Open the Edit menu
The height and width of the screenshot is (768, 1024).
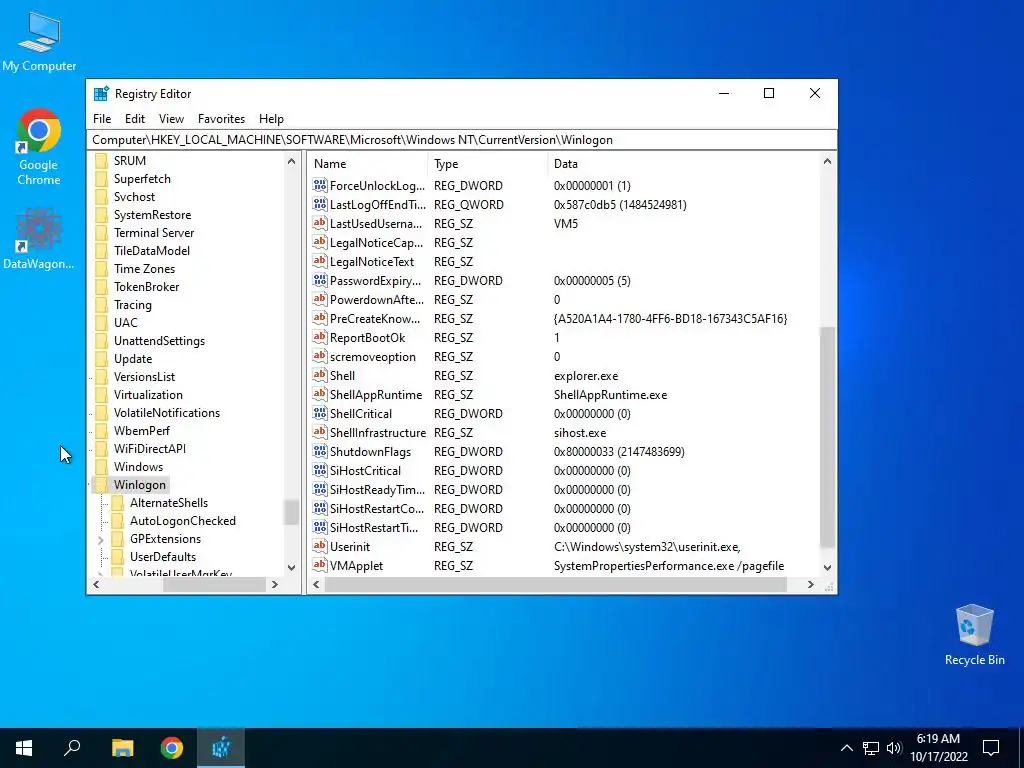135,119
